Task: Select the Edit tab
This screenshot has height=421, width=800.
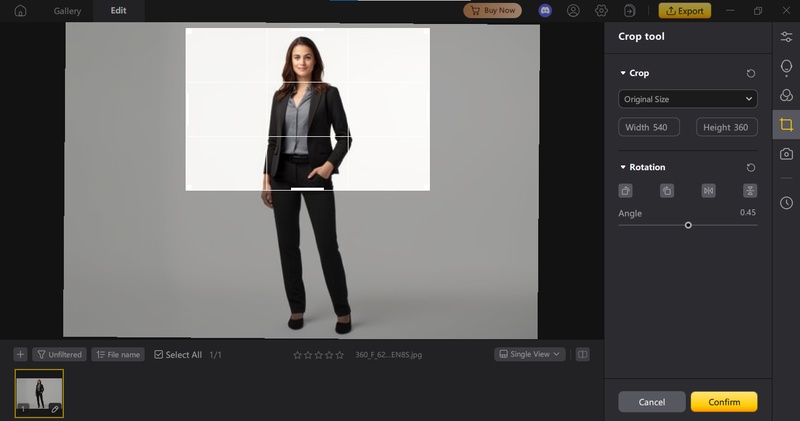Action: tap(118, 11)
